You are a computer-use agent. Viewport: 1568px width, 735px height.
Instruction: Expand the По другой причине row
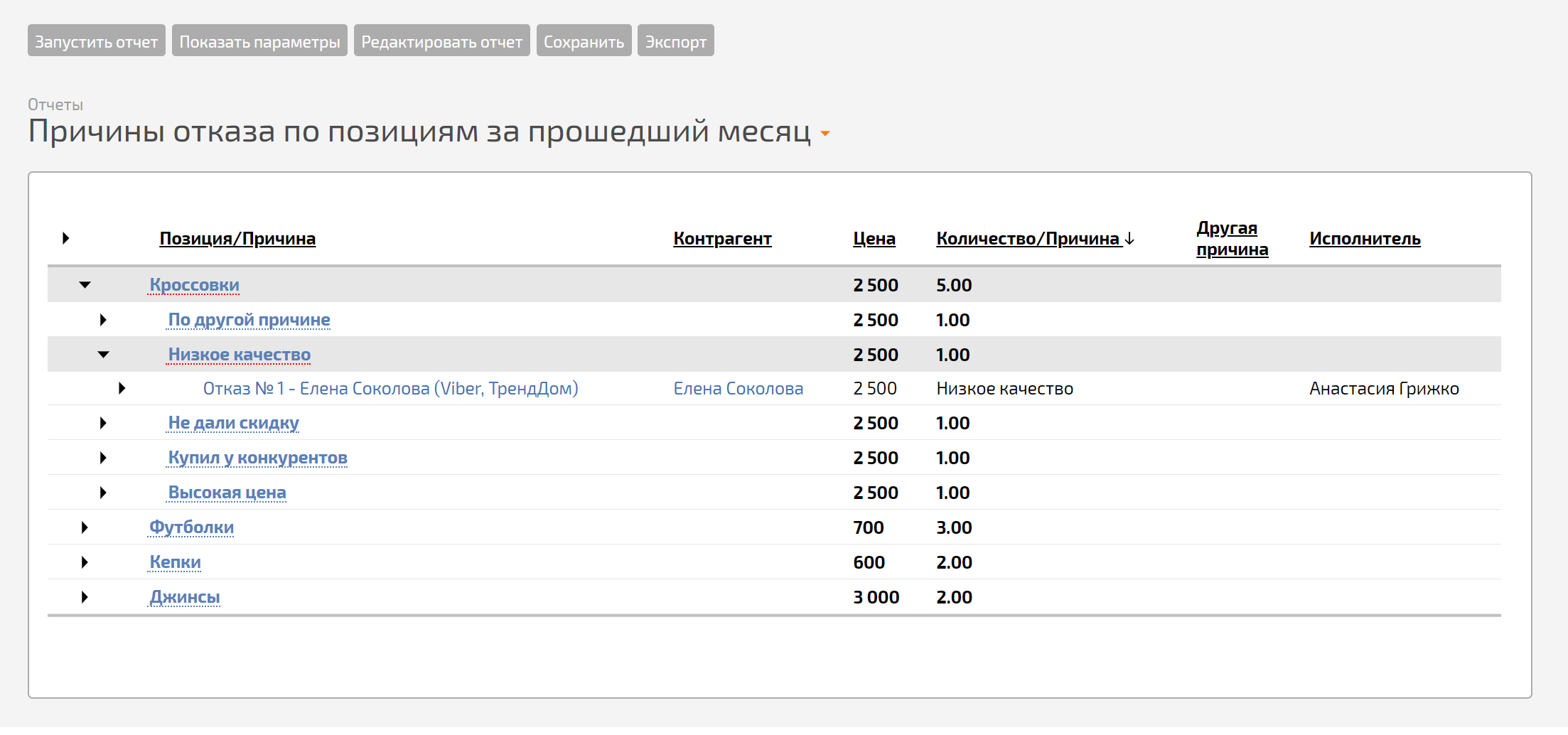103,320
